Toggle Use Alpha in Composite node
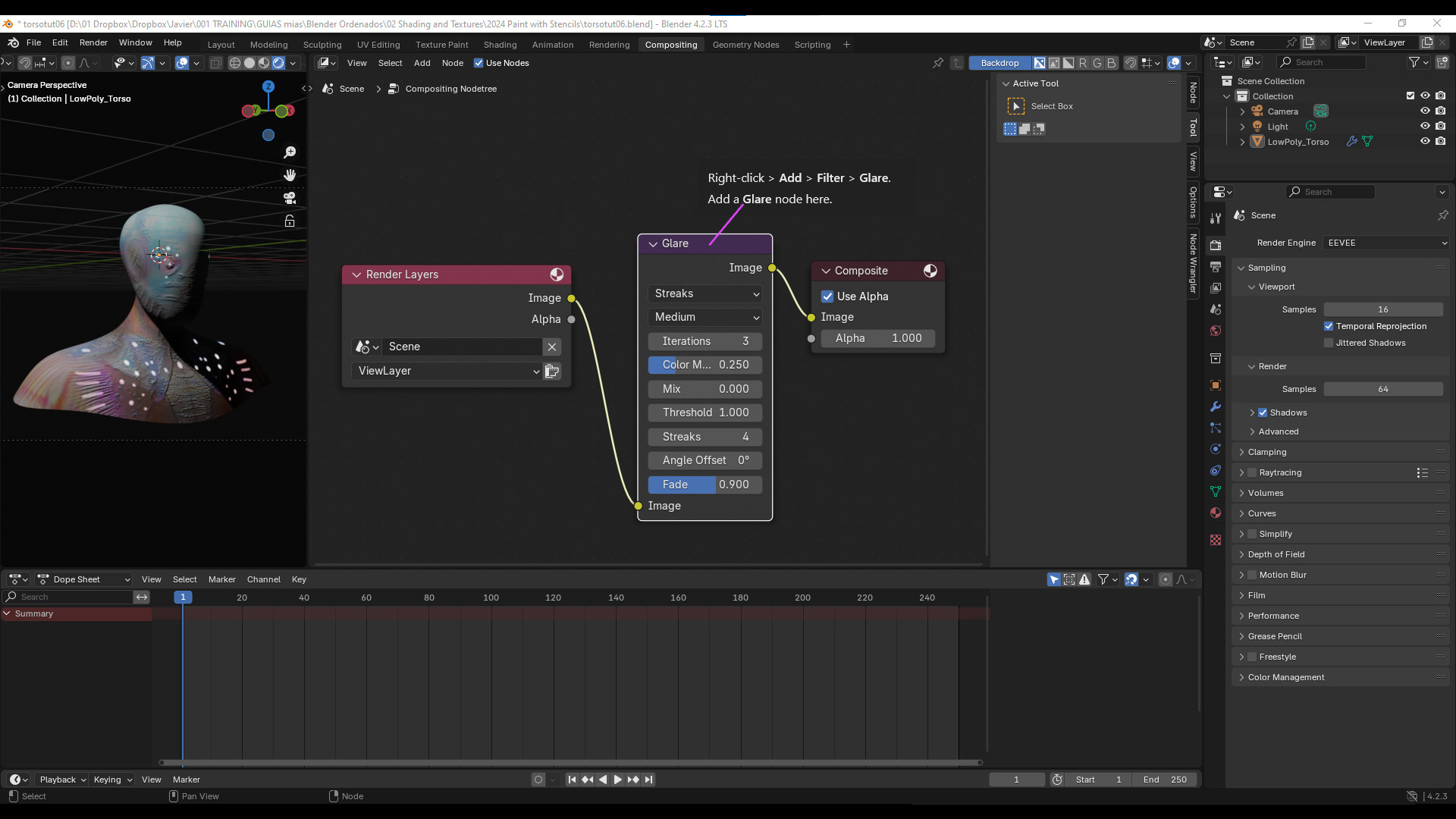This screenshot has width=1456, height=819. (x=827, y=297)
